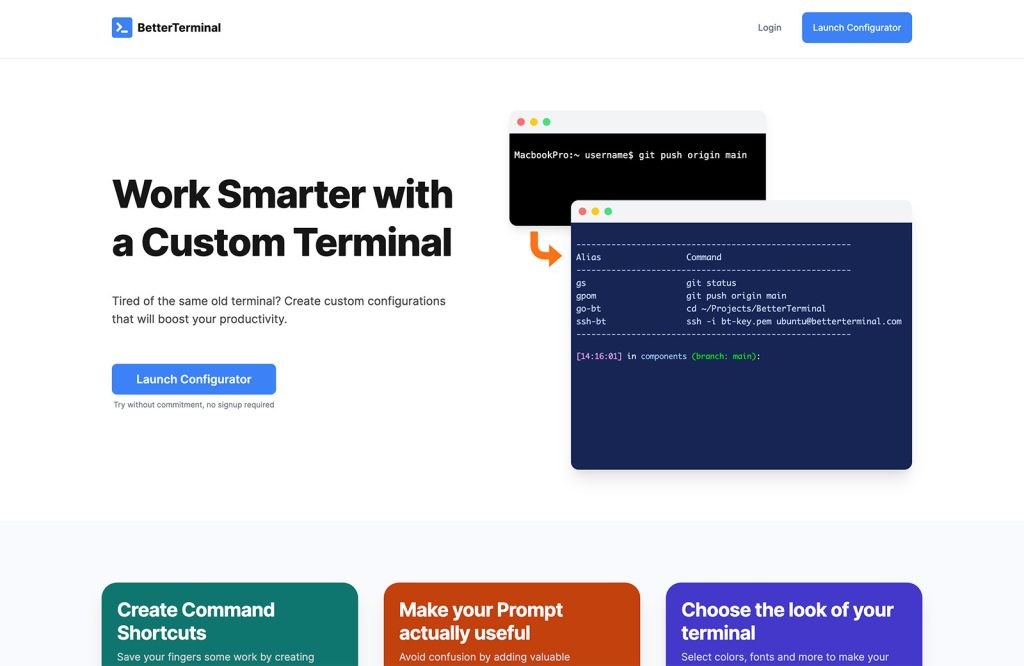Click the green dot on the black terminal window

547,122
